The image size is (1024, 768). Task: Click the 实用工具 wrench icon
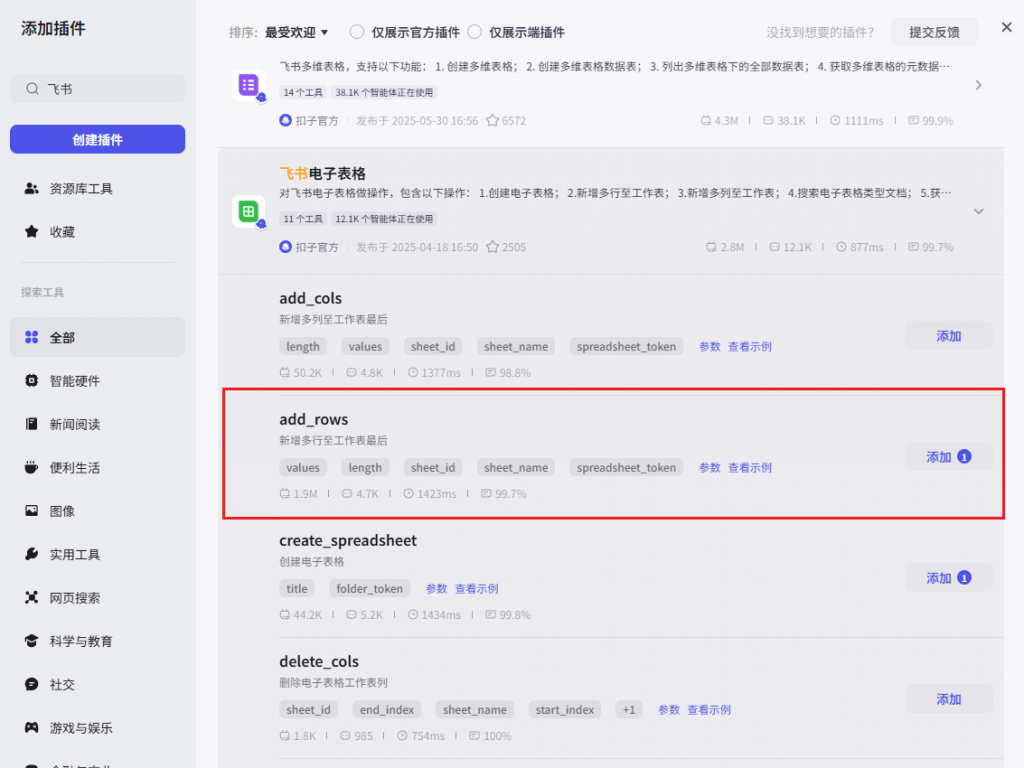point(31,554)
